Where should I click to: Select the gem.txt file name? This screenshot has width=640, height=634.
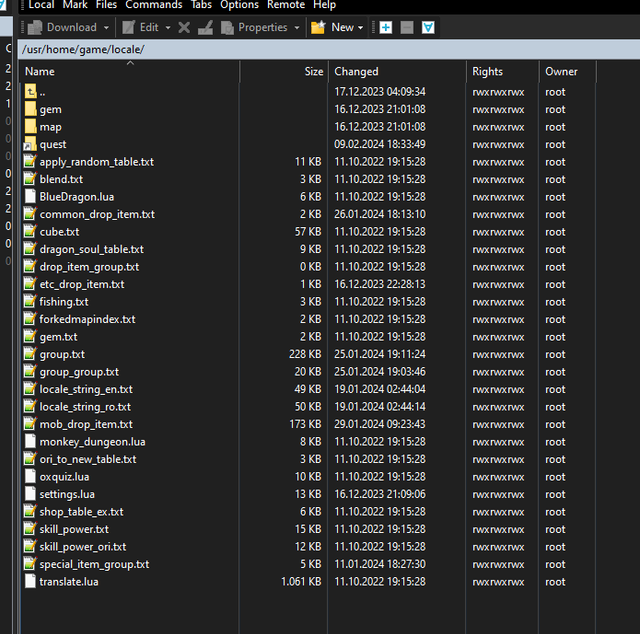(x=58, y=337)
